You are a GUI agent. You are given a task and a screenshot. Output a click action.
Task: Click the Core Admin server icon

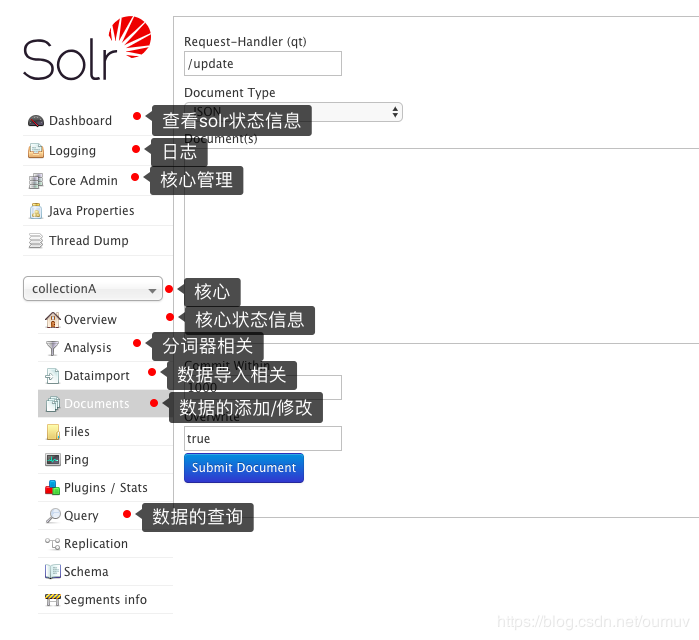click(x=36, y=181)
